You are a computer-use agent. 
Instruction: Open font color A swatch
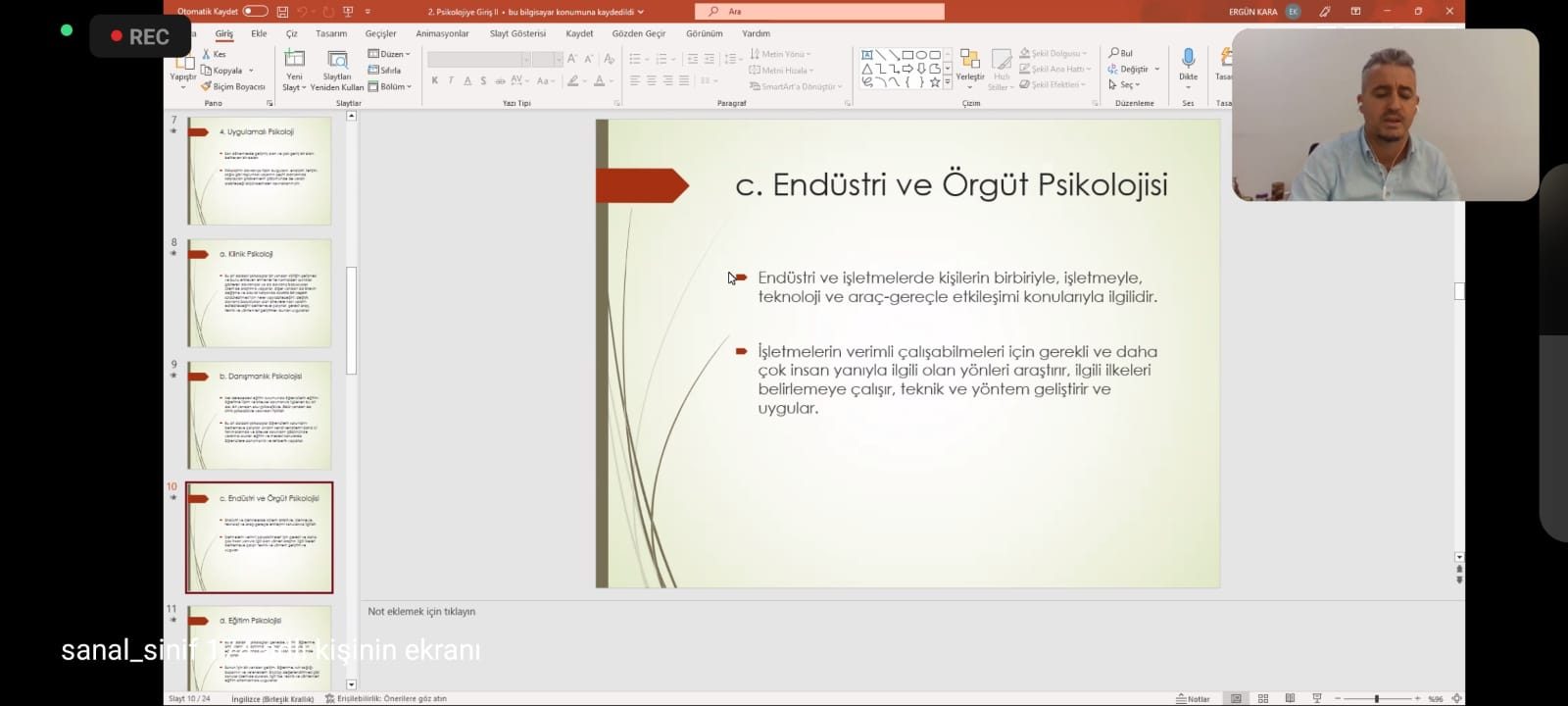pos(599,80)
